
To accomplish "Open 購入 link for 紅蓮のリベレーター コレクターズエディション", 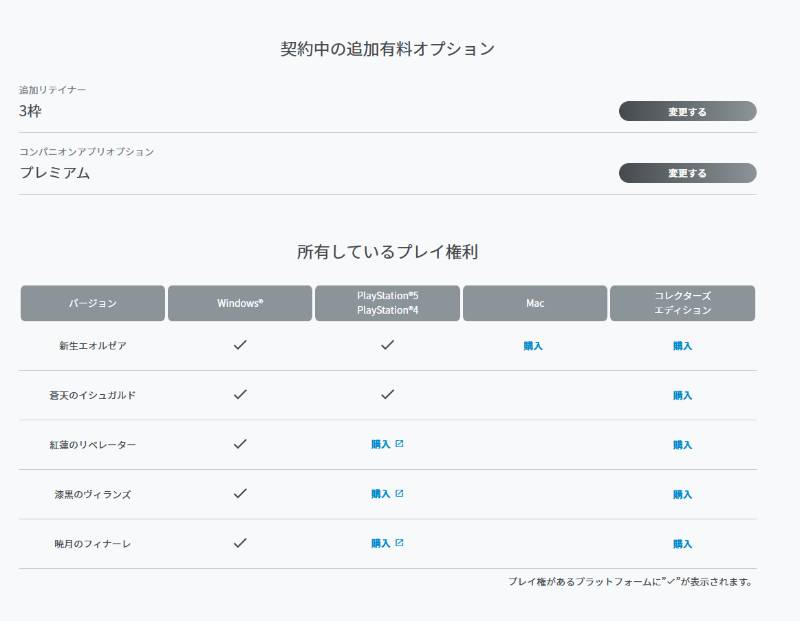I will tap(682, 445).
